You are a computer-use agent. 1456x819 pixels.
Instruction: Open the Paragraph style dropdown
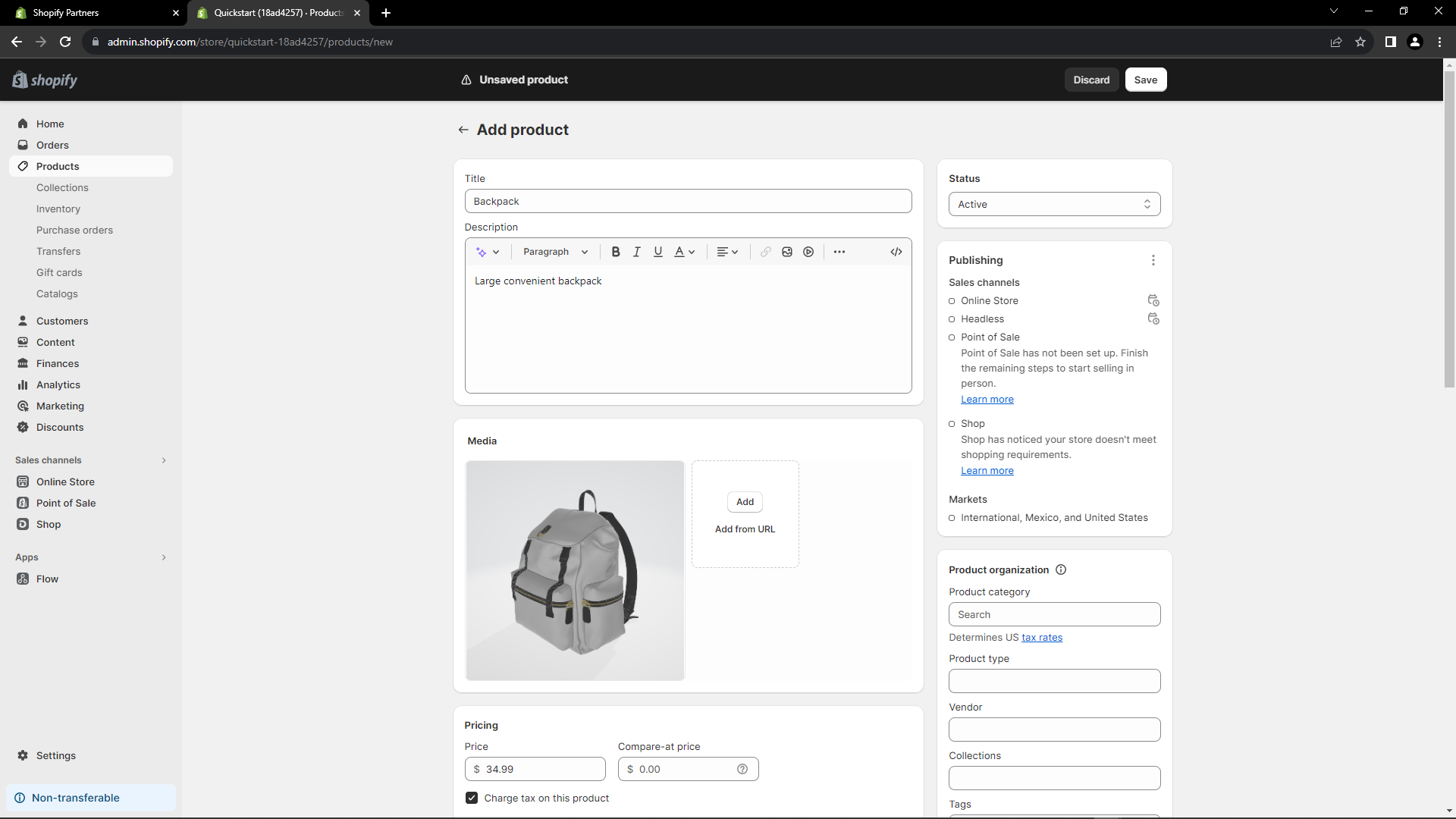click(555, 251)
